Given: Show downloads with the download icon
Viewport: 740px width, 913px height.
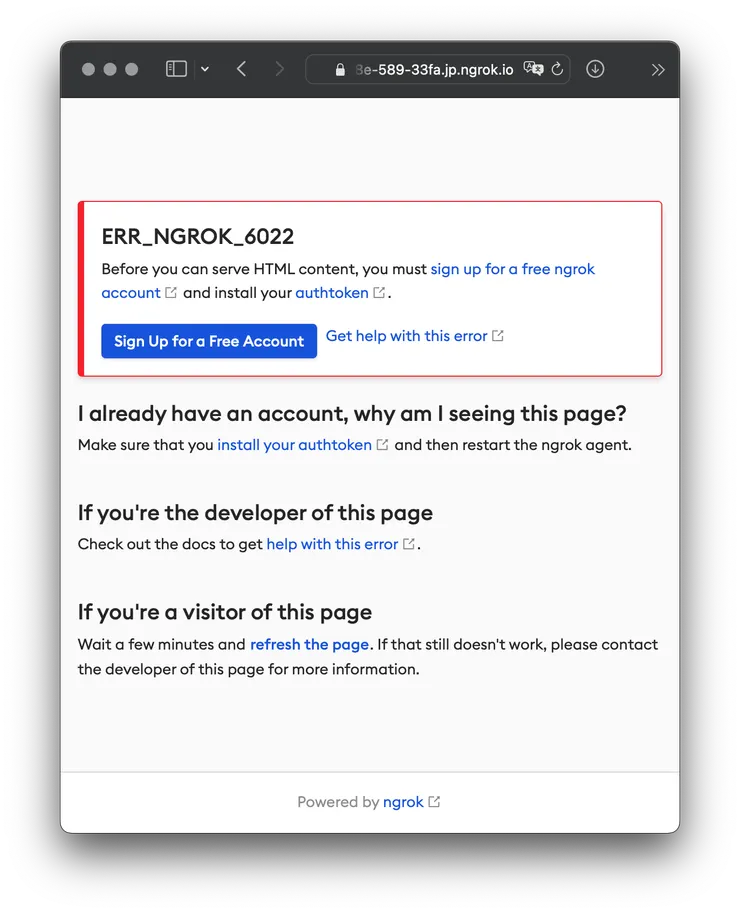Looking at the screenshot, I should point(595,69).
